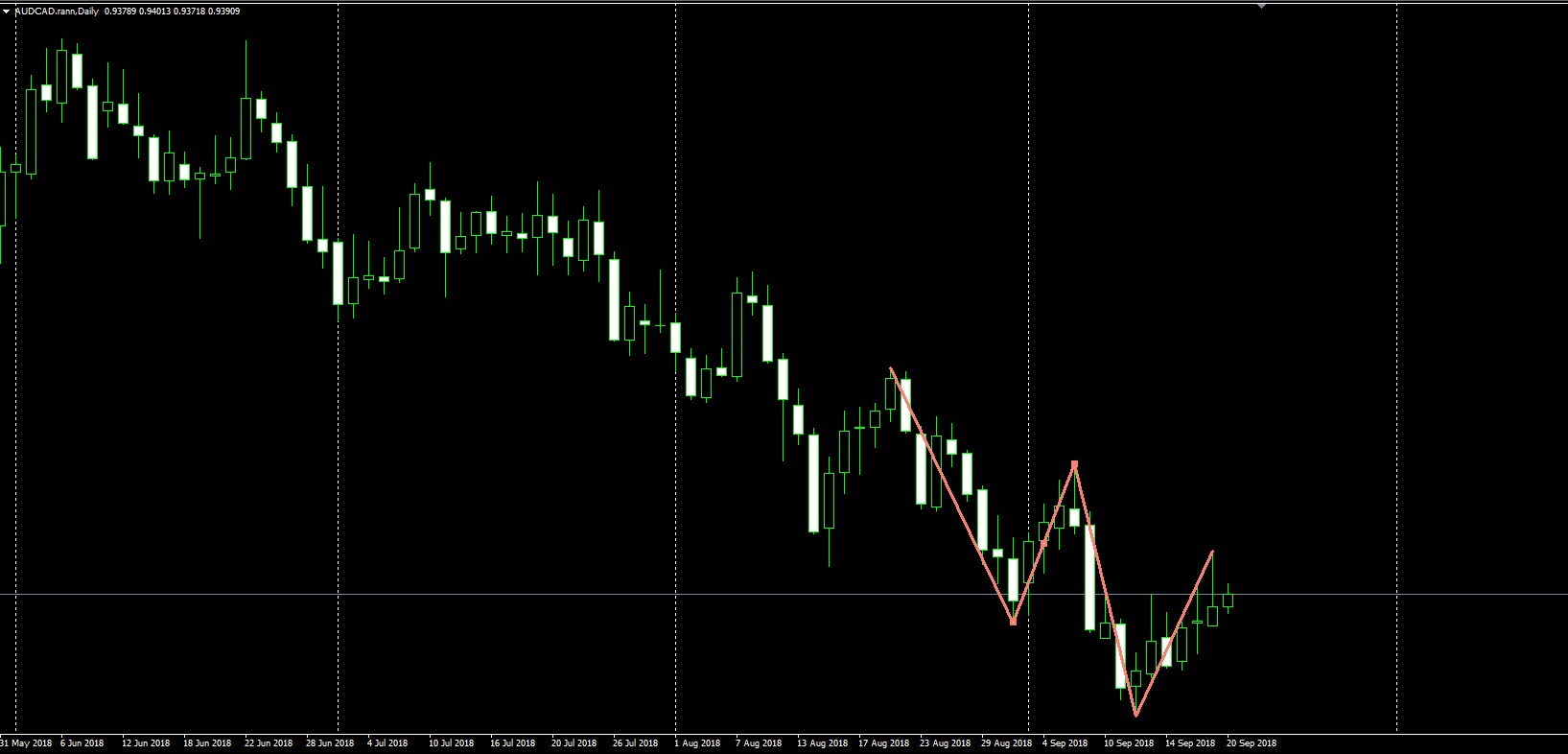
Task: Select the grey chart shift triangle marker at top
Action: (1262, 6)
